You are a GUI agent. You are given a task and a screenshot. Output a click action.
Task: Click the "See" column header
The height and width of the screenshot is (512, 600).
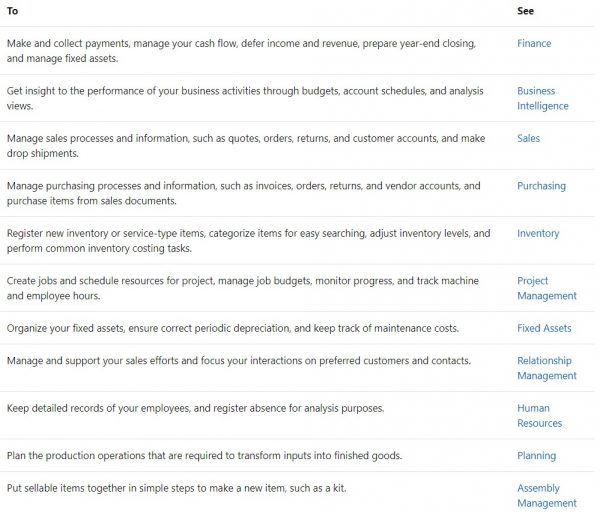tap(525, 11)
